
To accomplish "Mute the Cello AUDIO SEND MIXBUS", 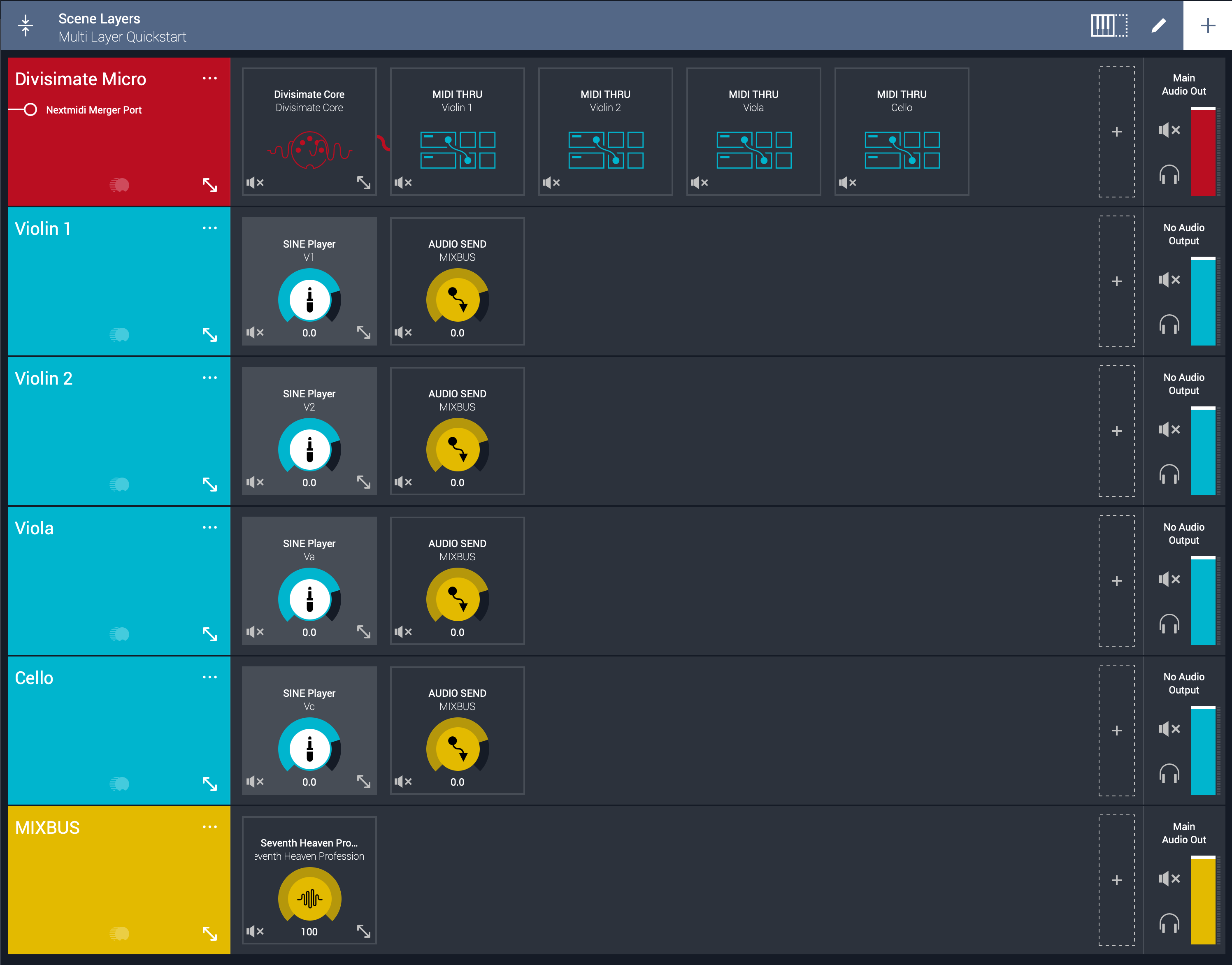I will coord(403,782).
